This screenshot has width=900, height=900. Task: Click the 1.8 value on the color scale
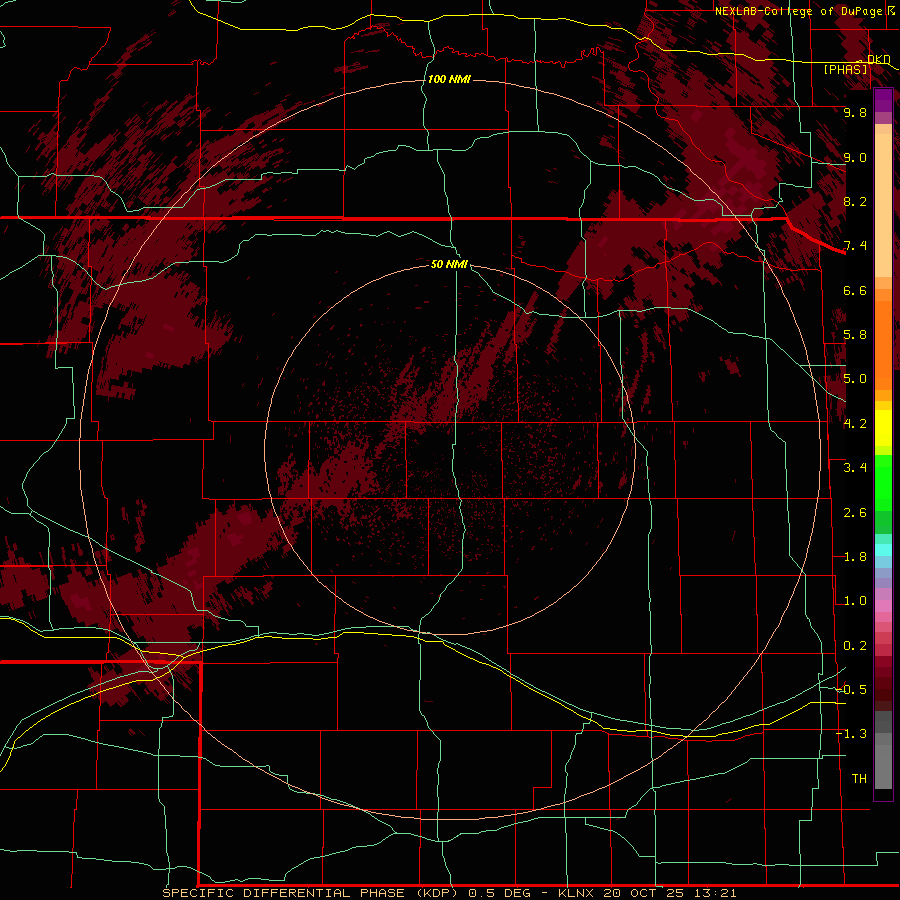855,557
